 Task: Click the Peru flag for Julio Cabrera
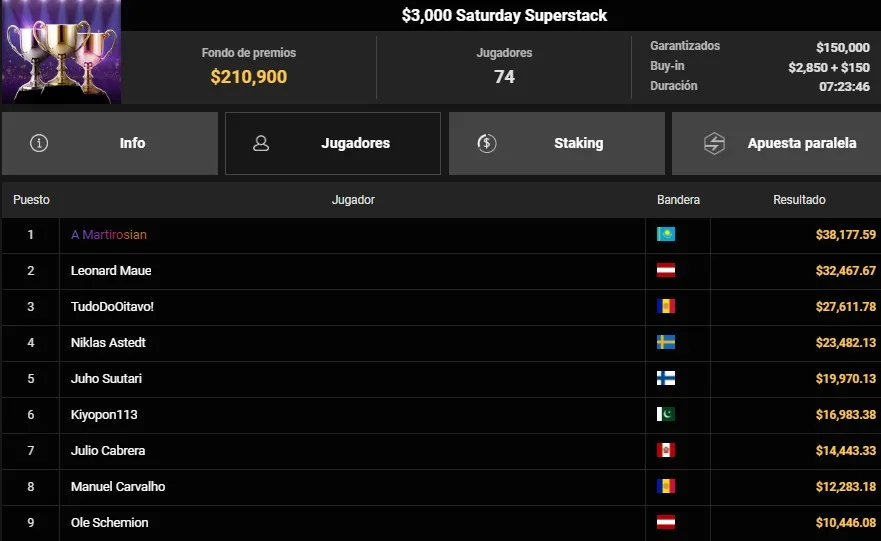pos(666,450)
